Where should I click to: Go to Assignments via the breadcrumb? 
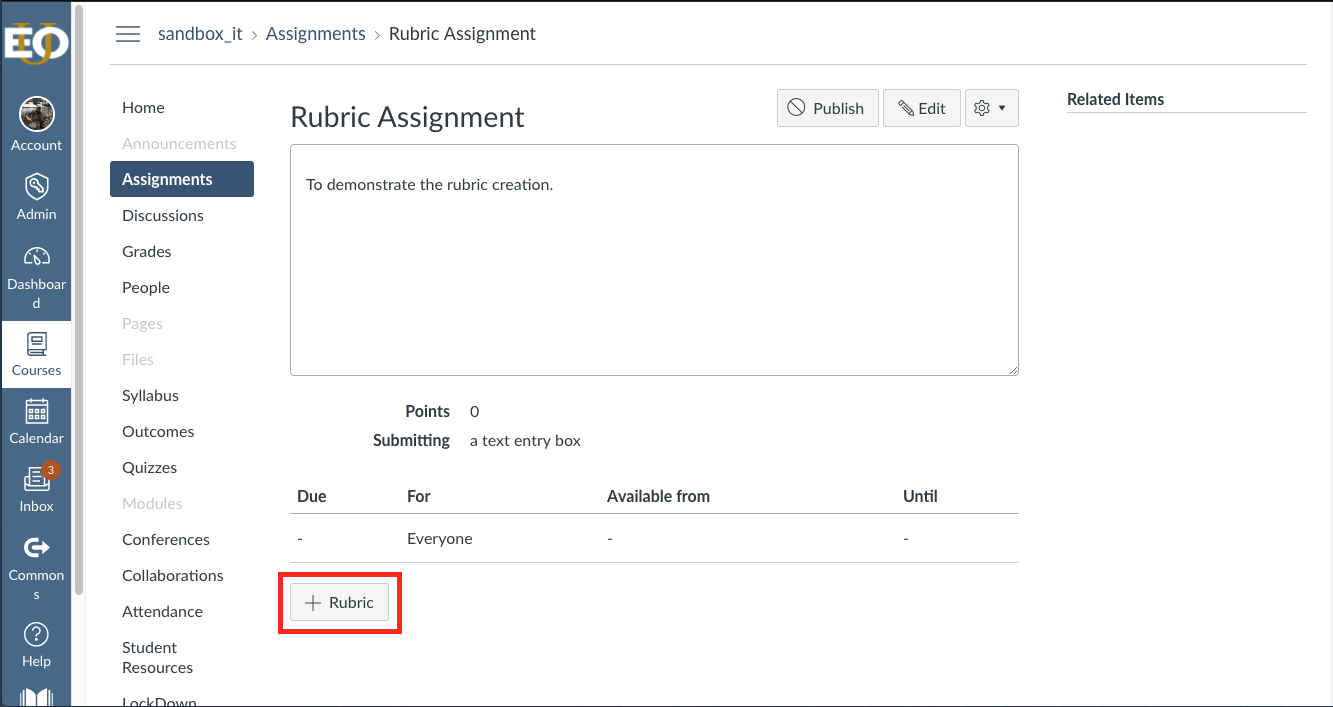[315, 33]
